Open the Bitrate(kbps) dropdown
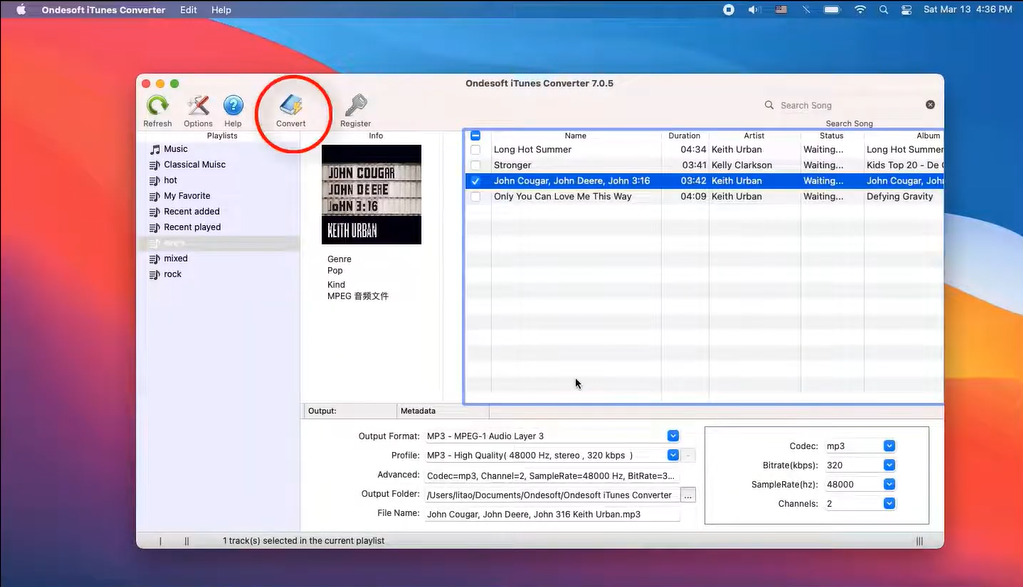 pos(889,465)
